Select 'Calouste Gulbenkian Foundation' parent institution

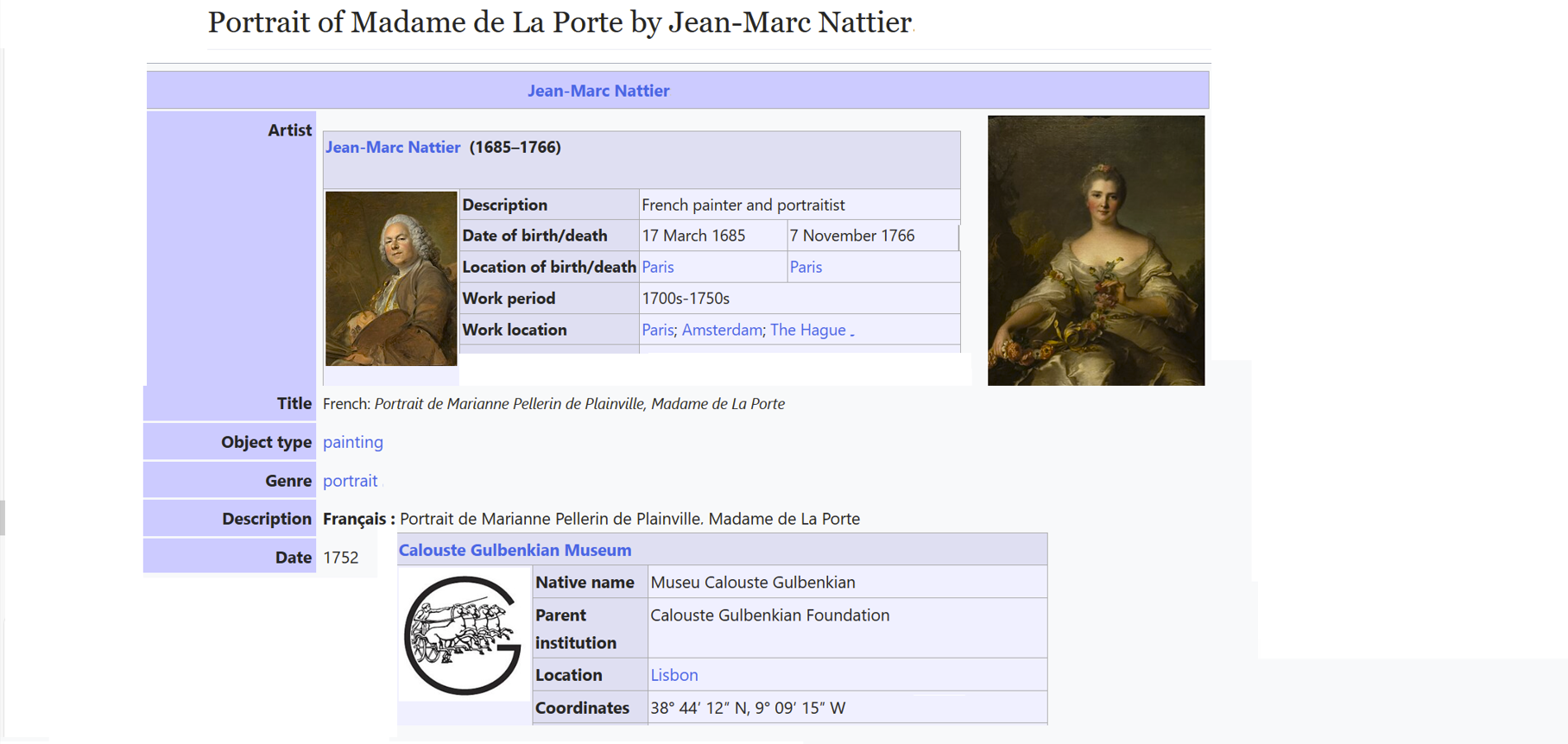pyautogui.click(x=769, y=615)
